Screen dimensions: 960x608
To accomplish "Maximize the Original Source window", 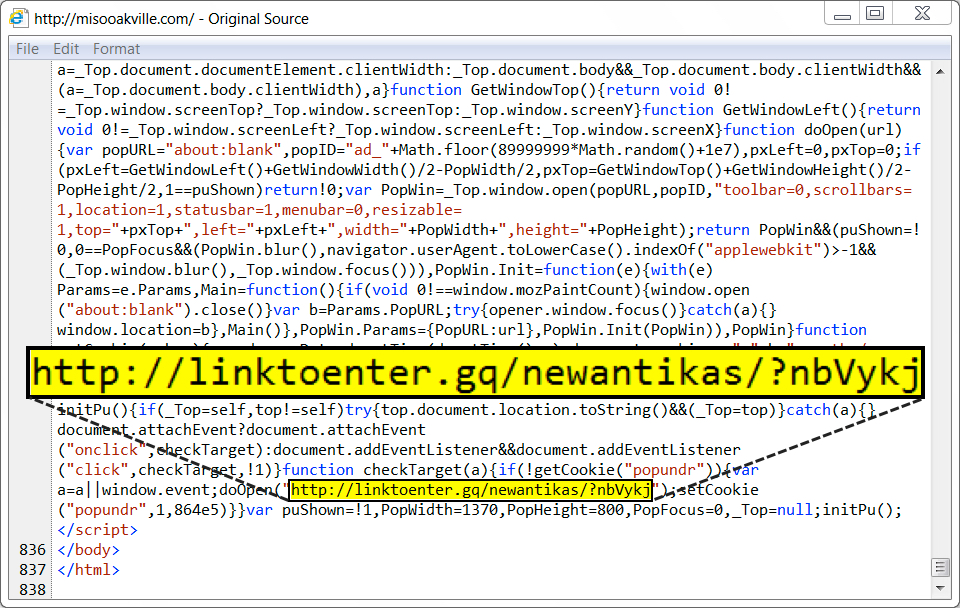I will point(875,13).
